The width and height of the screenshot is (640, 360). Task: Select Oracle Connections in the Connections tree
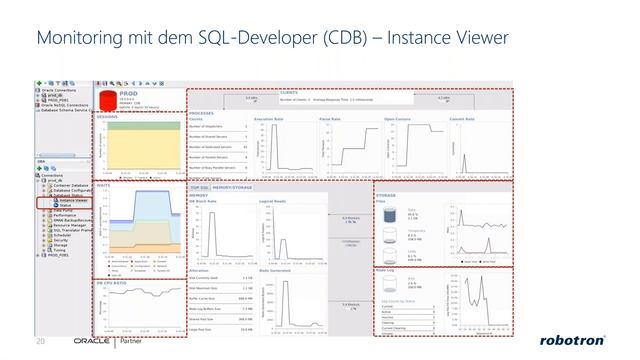pos(59,90)
